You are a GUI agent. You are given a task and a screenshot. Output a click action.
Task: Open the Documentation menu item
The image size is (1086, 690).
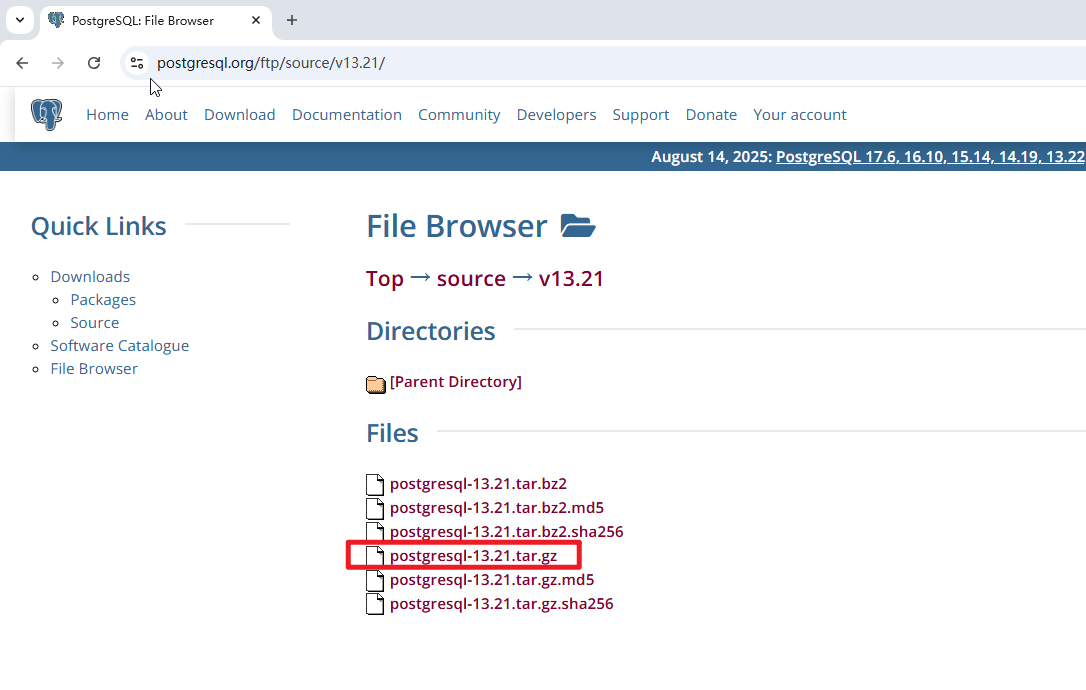click(347, 115)
